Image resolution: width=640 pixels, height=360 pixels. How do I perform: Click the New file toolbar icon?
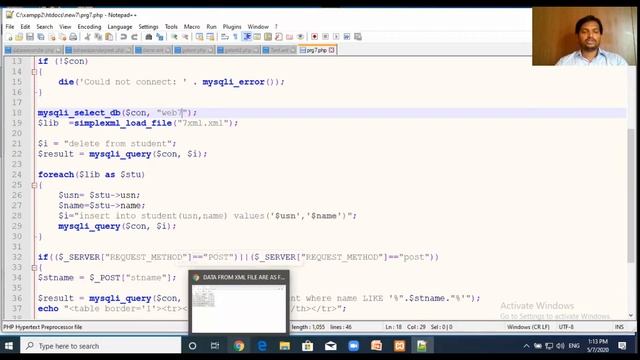9,37
